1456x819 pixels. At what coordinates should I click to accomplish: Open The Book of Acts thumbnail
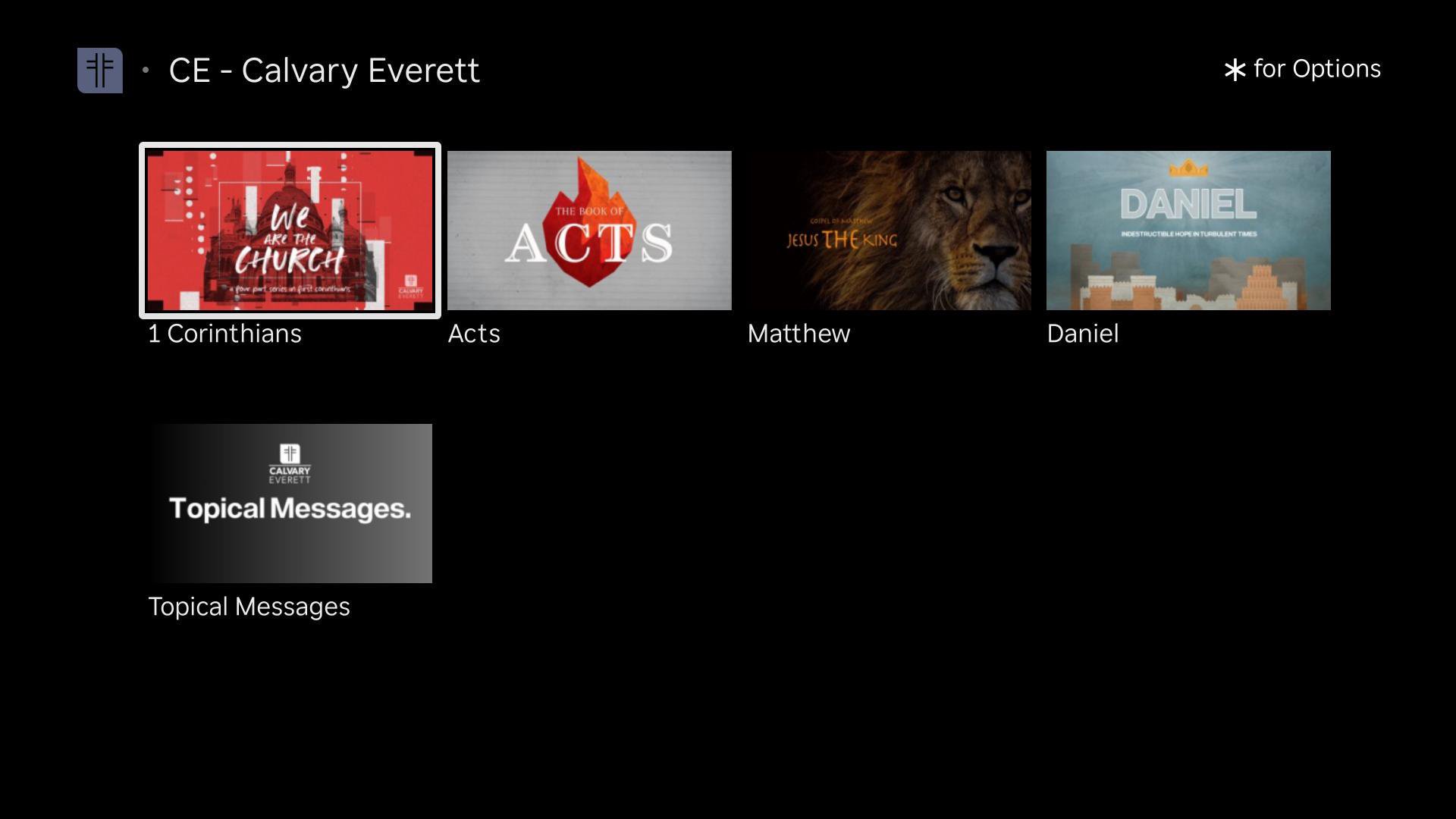coord(589,230)
